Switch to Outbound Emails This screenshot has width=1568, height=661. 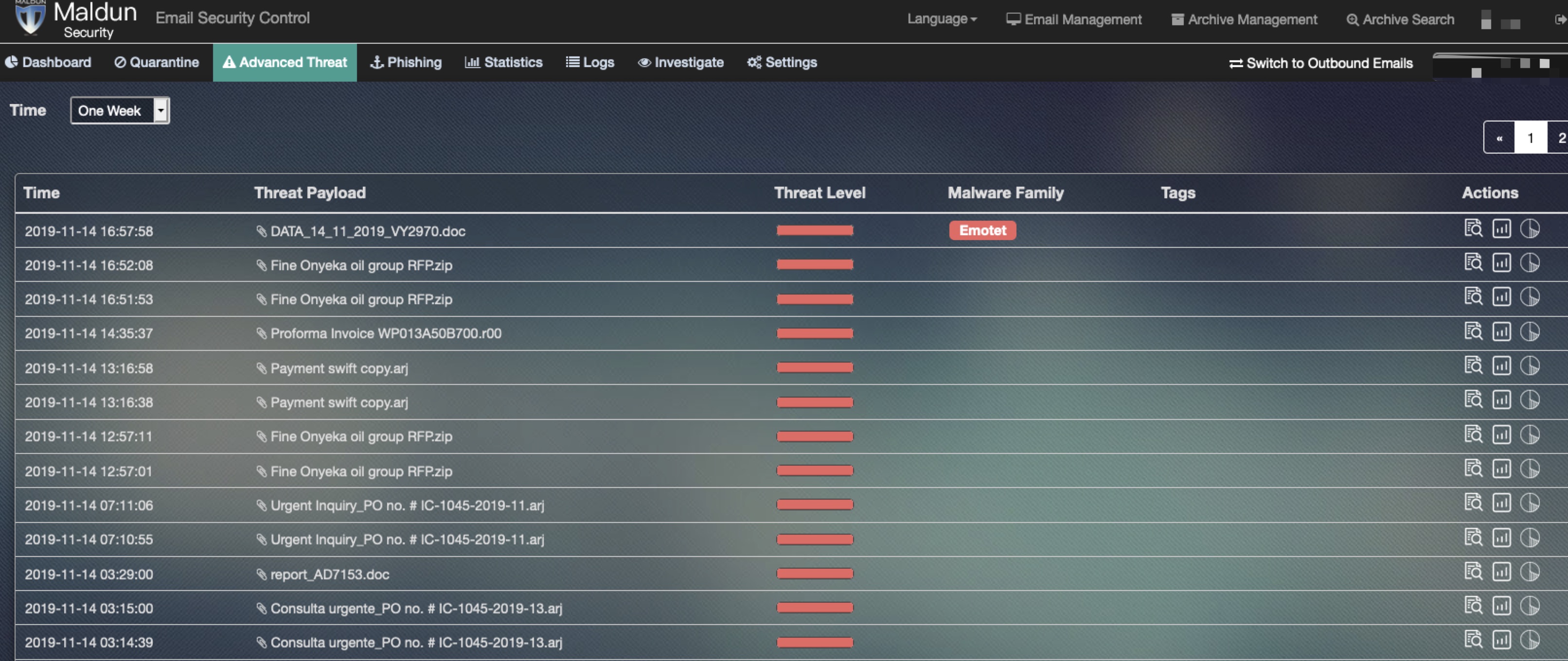pyautogui.click(x=1320, y=63)
